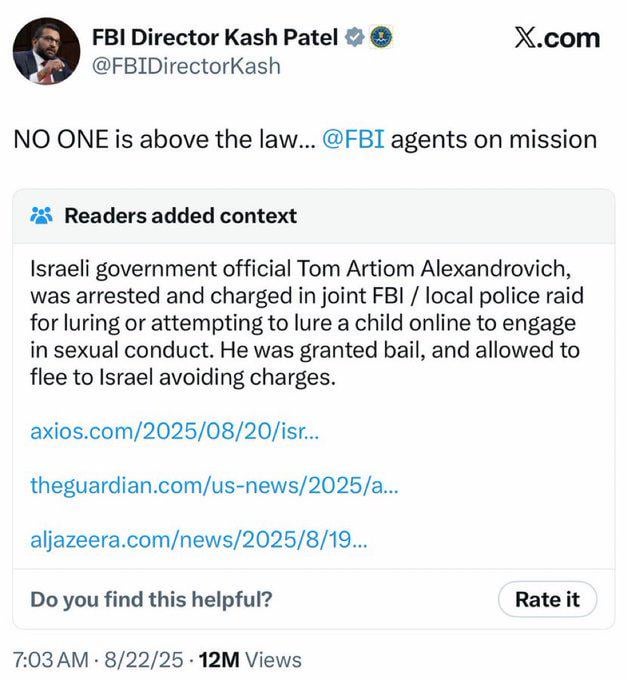Open the aljazeera.com news link
The width and height of the screenshot is (627, 680).
(199, 539)
